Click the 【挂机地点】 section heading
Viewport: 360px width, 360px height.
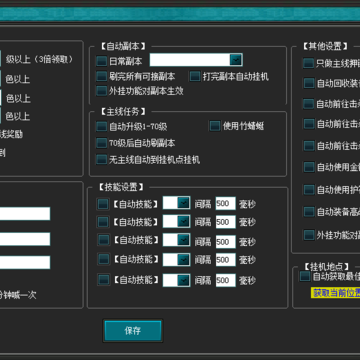(x=327, y=267)
